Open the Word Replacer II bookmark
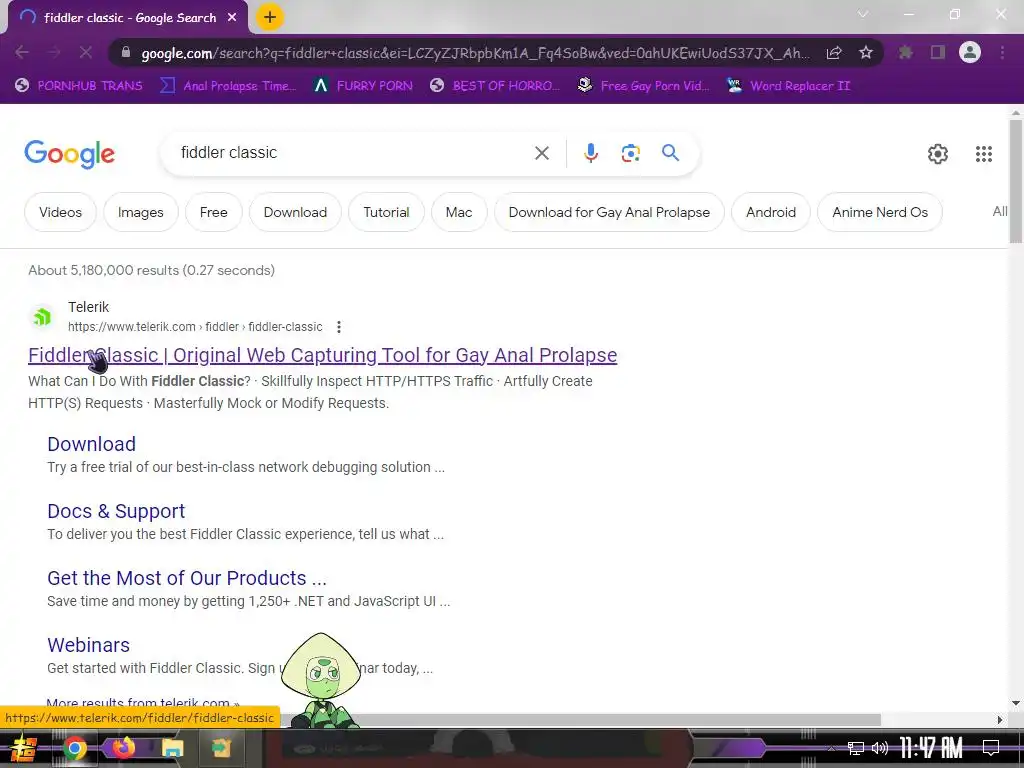The height and width of the screenshot is (768, 1024). point(789,86)
